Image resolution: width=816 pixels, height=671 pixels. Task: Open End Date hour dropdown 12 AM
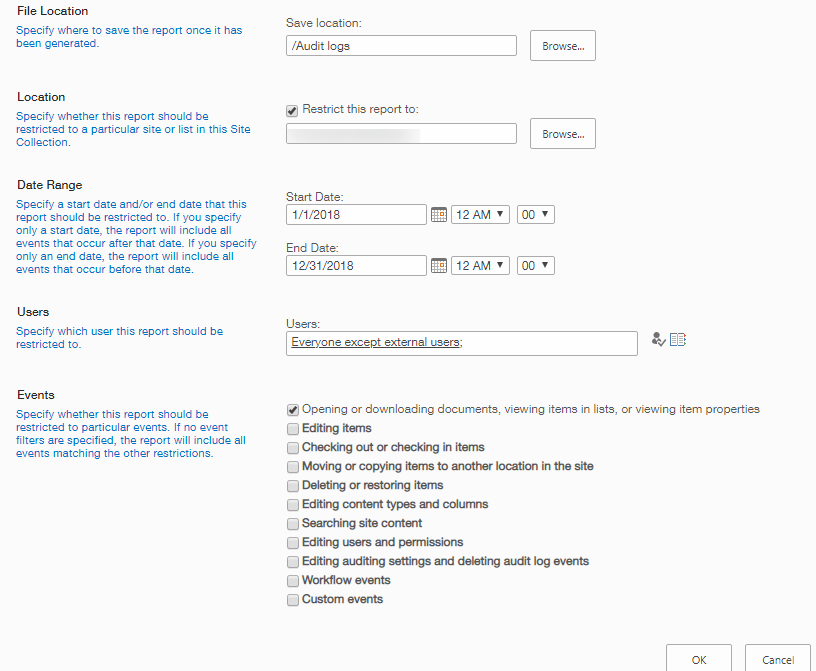(480, 265)
